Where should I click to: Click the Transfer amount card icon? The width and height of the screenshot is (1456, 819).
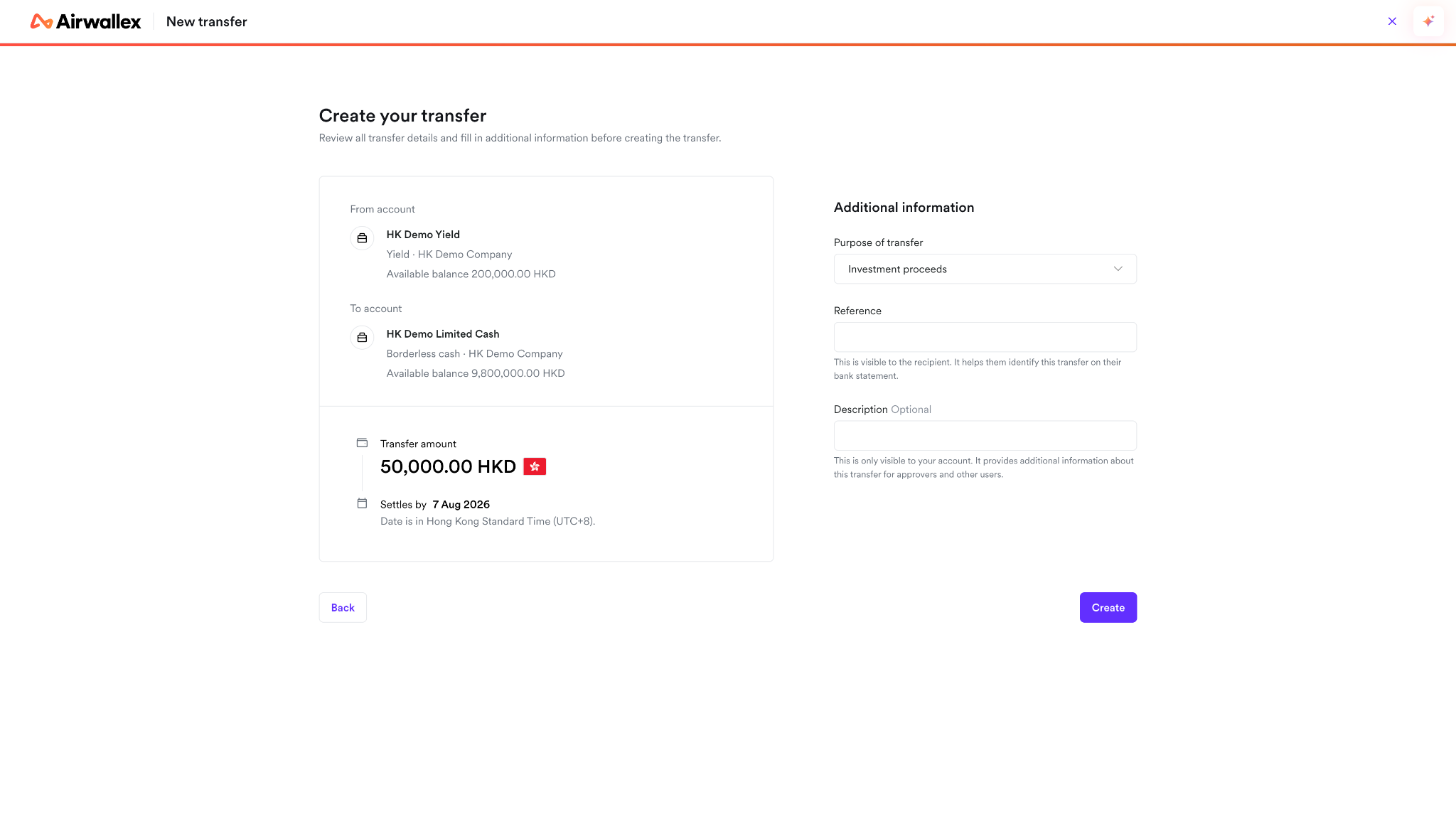(362, 443)
